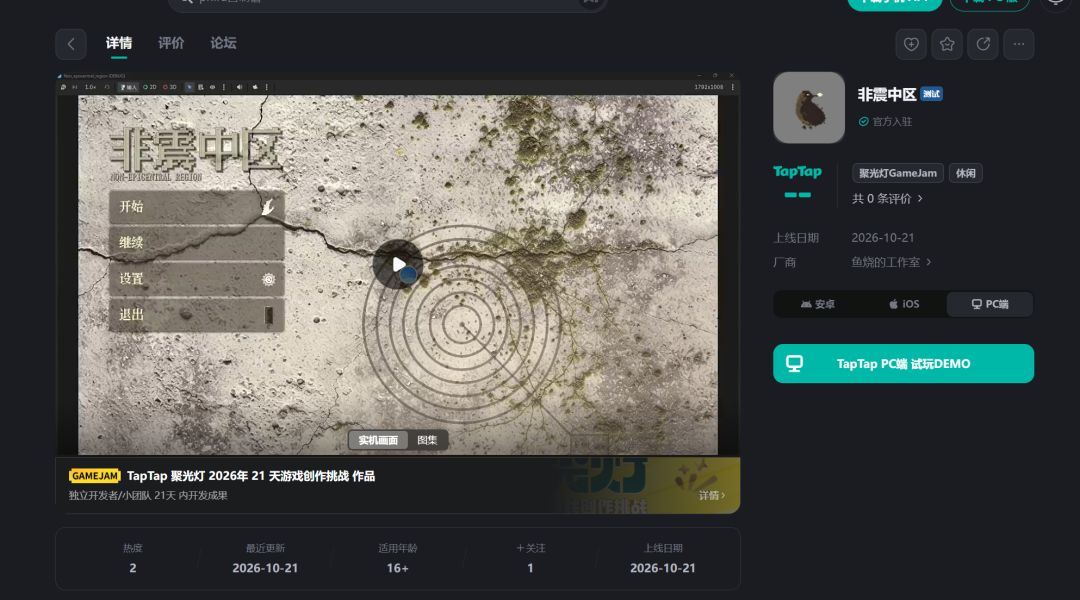Open 详情 on the GameJam banner
The height and width of the screenshot is (600, 1080).
(x=712, y=495)
